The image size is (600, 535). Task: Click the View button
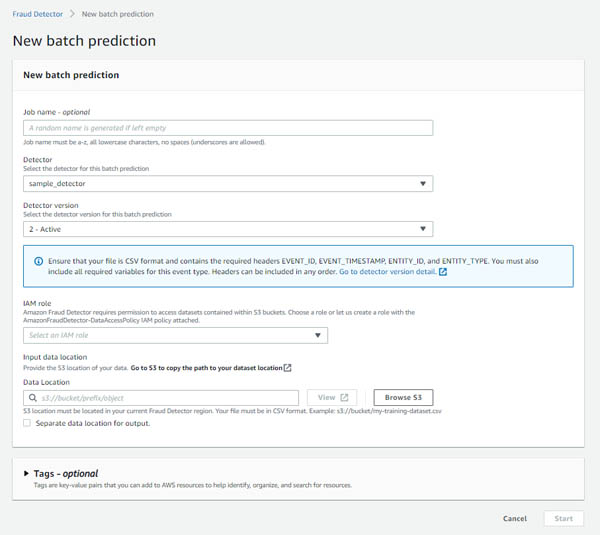click(332, 398)
